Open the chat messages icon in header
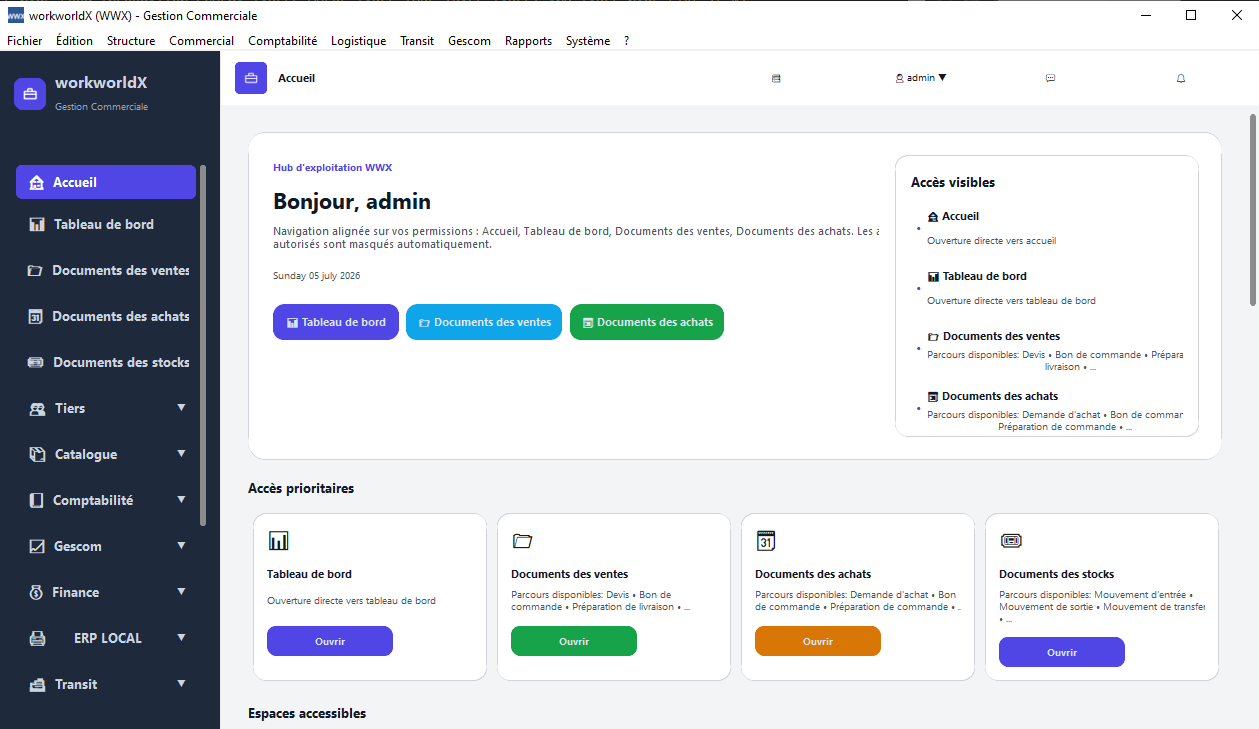 1051,78
